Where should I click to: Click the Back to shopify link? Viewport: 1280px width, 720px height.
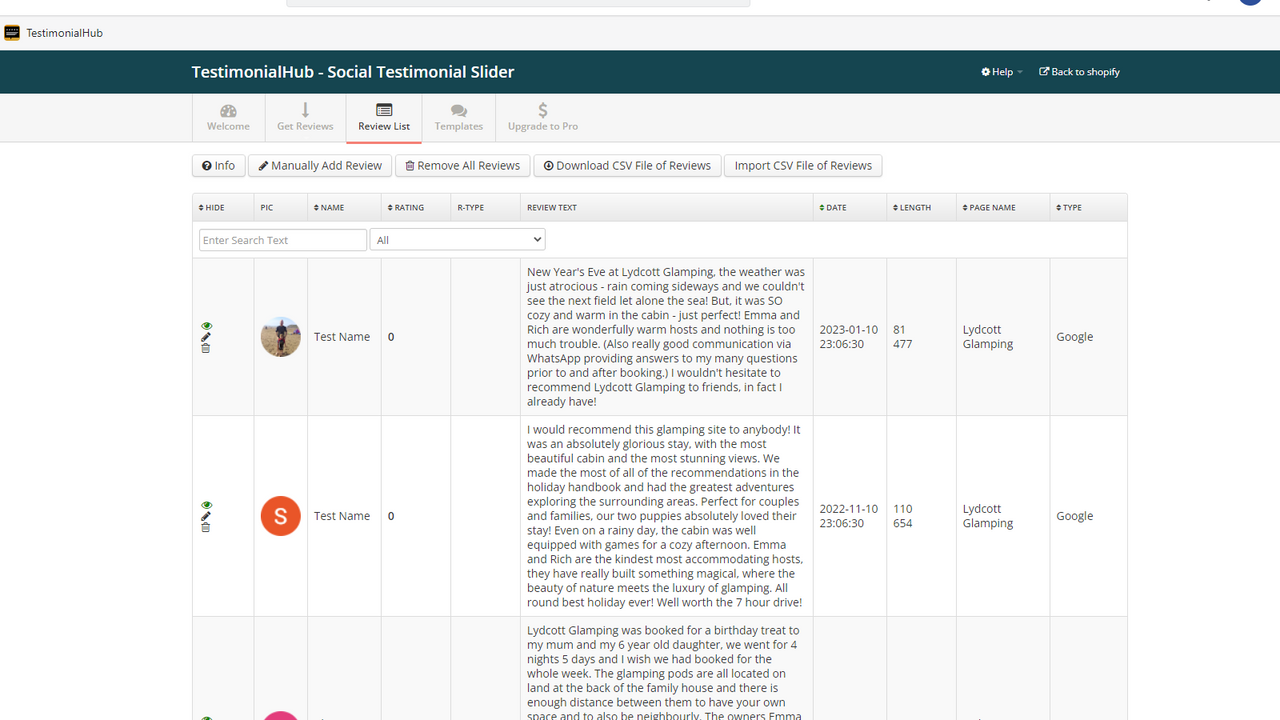[x=1079, y=72]
